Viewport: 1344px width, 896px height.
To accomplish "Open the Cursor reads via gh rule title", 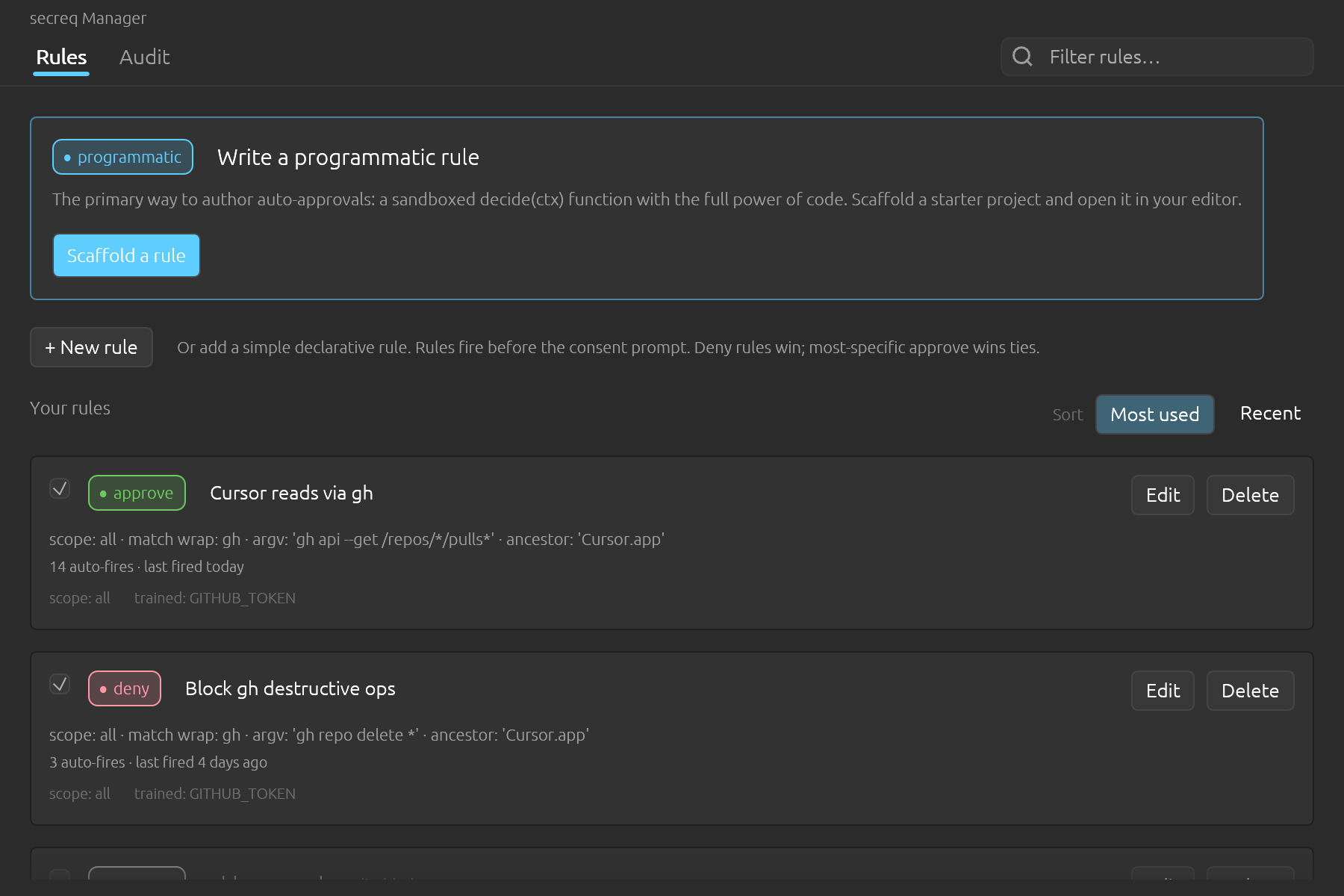I will pyautogui.click(x=291, y=493).
